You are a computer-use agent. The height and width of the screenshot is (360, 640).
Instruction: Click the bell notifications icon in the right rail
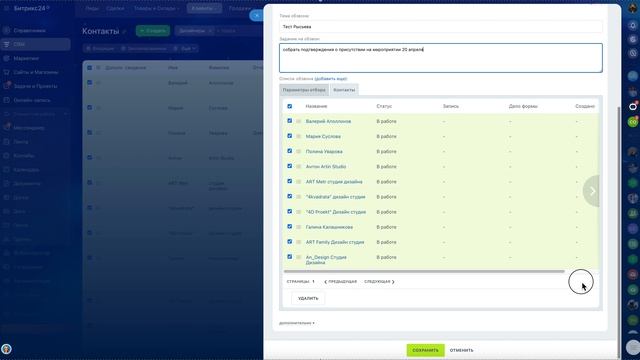coord(633,25)
